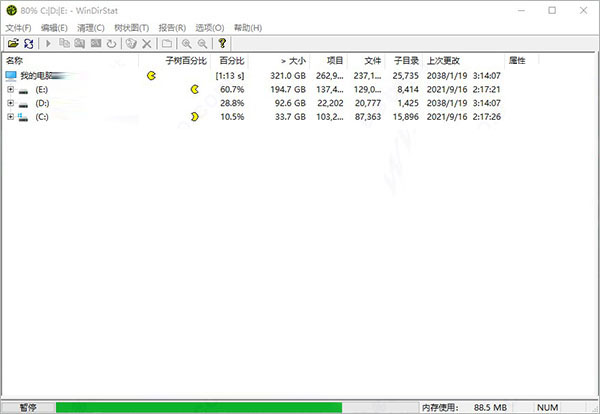The height and width of the screenshot is (414, 600).
Task: Click the X permanent delete icon
Action: [x=147, y=43]
